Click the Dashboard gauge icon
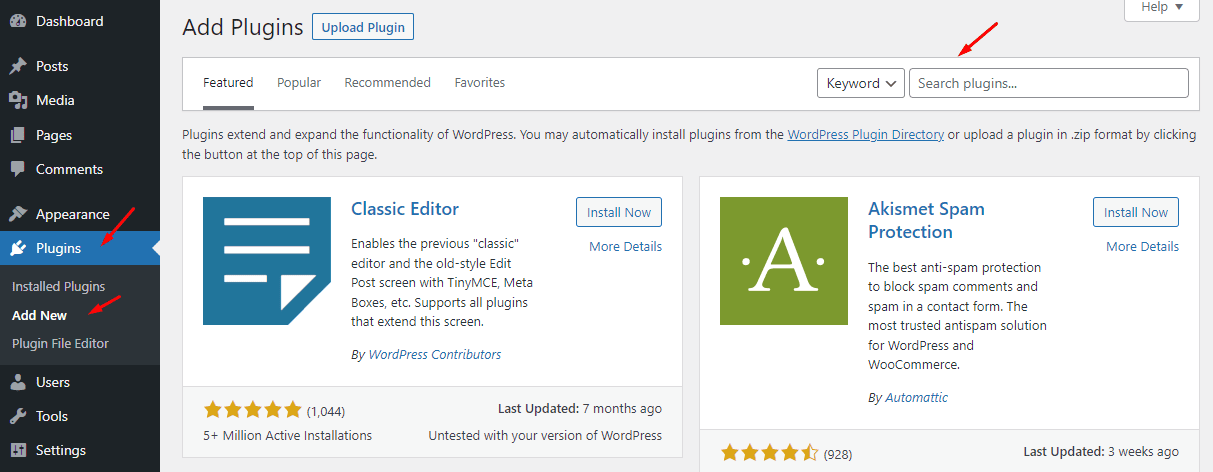Image resolution: width=1213 pixels, height=472 pixels. click(18, 21)
